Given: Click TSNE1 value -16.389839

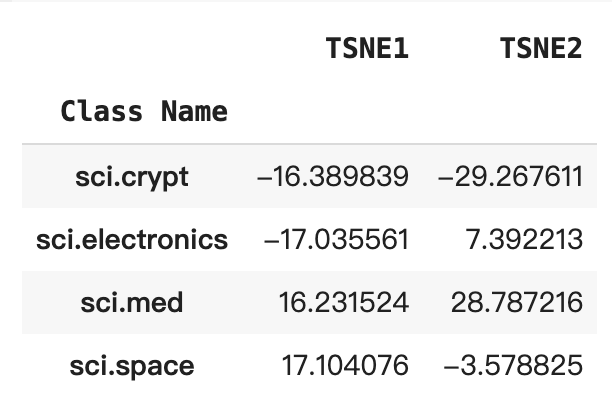Looking at the screenshot, I should tap(333, 176).
